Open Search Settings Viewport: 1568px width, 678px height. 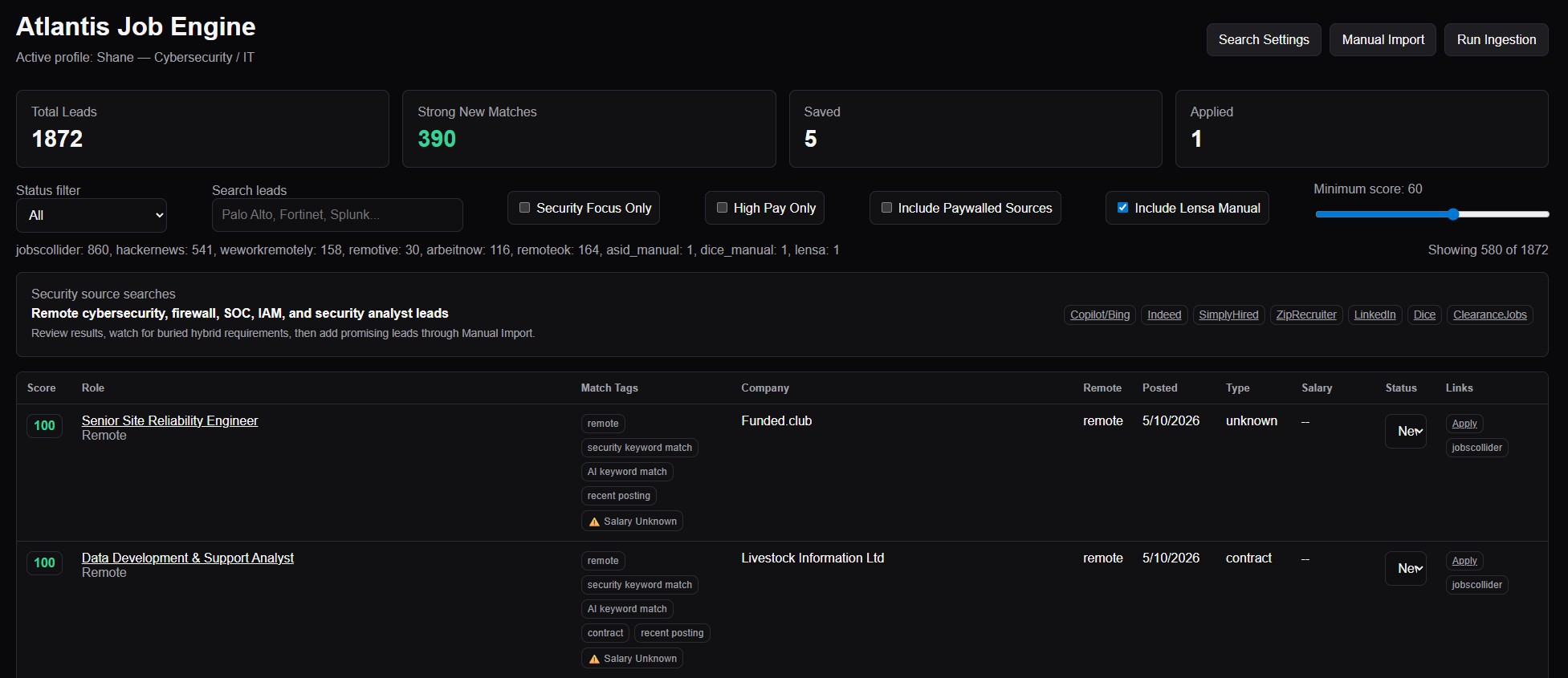pos(1264,39)
